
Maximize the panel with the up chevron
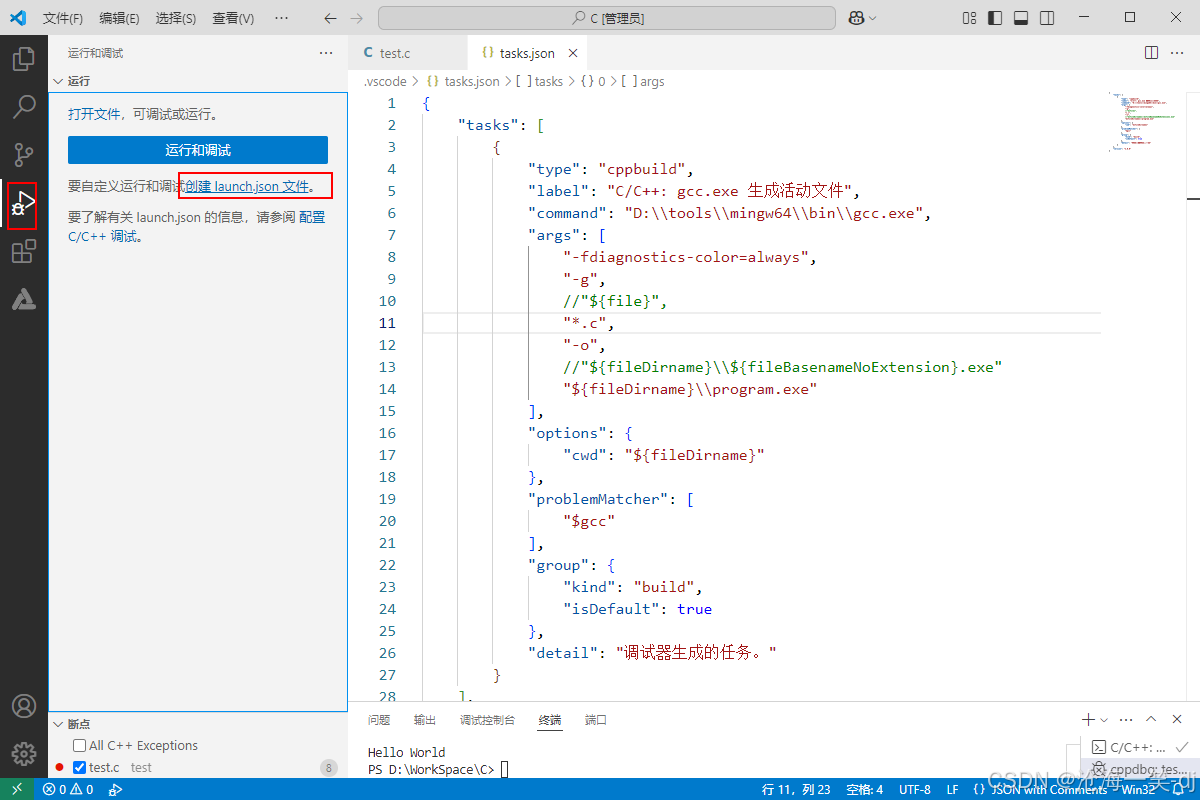point(1151,719)
